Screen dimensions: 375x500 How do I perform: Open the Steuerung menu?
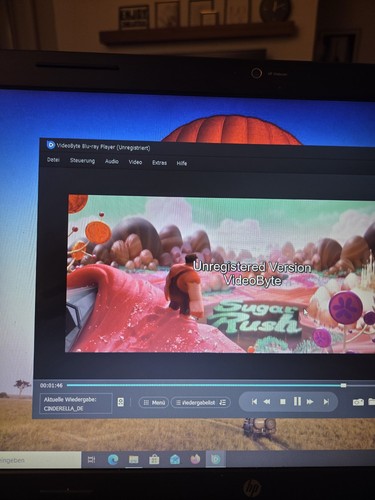pyautogui.click(x=82, y=161)
